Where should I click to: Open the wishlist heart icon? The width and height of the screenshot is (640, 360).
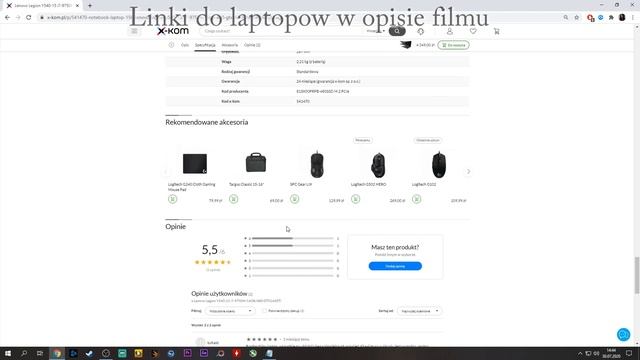(473, 31)
